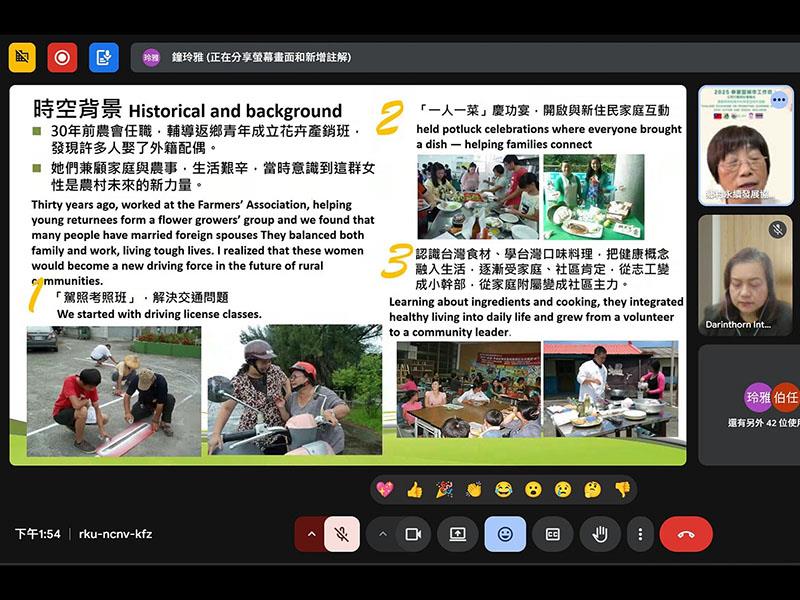The image size is (800, 600).
Task: Leave the call with red hang-up button
Action: 686,534
